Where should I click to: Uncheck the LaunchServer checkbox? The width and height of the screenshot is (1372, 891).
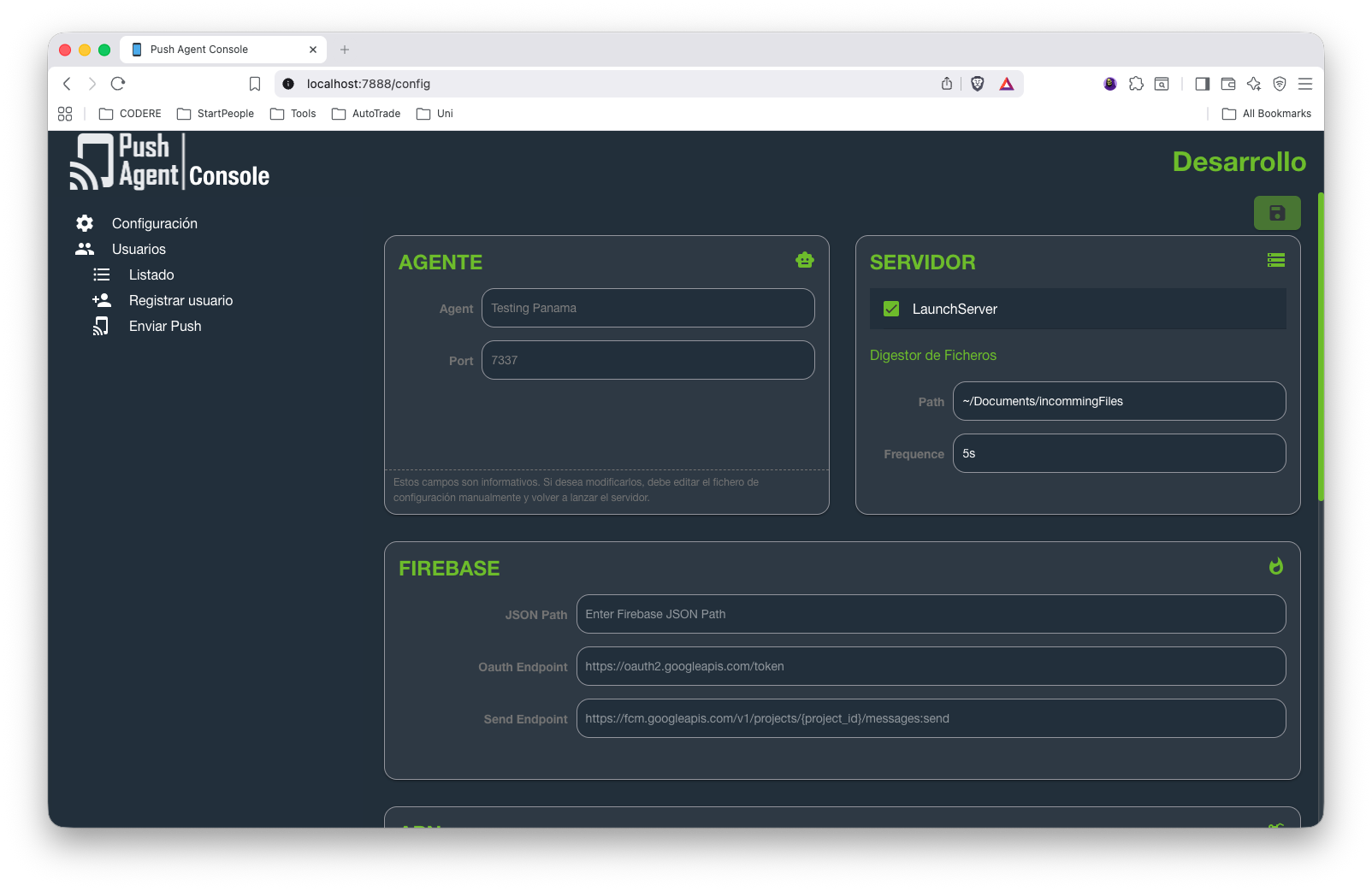(x=891, y=309)
